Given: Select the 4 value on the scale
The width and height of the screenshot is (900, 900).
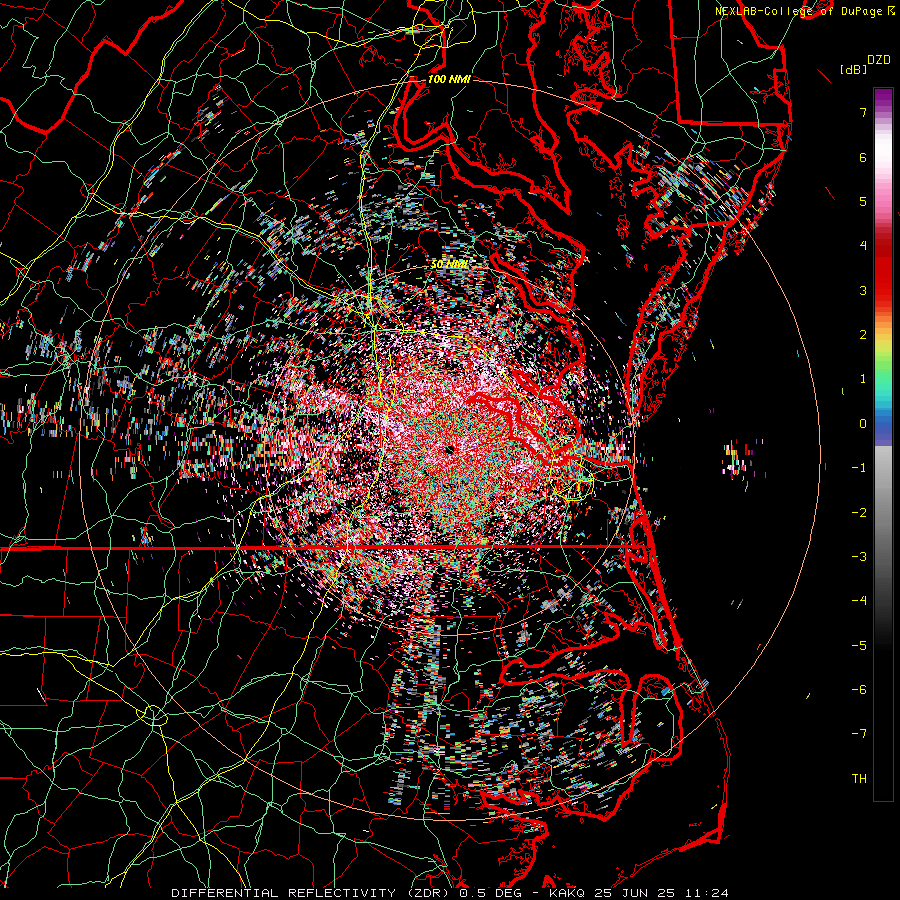Looking at the screenshot, I should [x=863, y=246].
